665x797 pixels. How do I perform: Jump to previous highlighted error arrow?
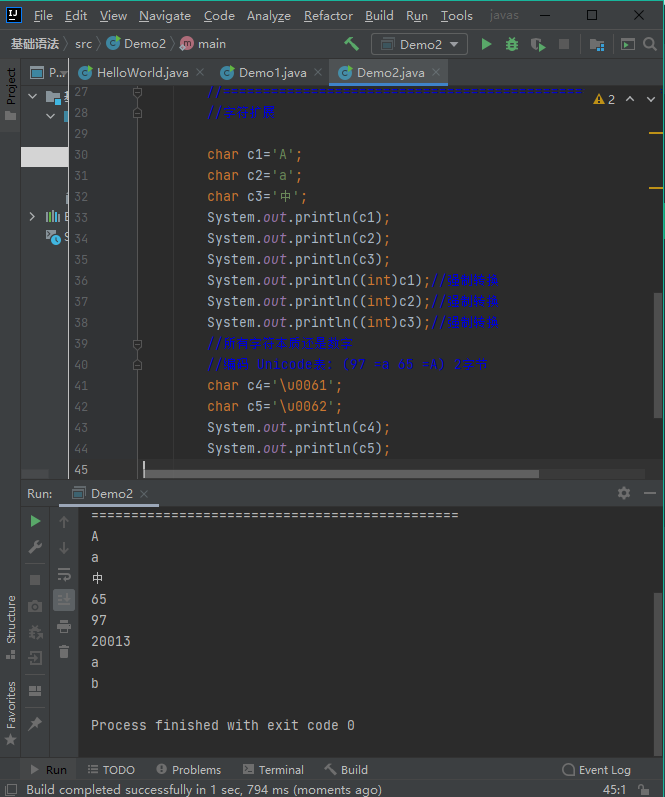(x=630, y=99)
